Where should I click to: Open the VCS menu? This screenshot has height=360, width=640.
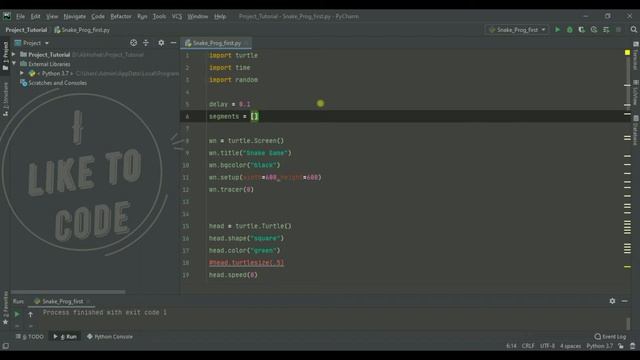click(177, 16)
